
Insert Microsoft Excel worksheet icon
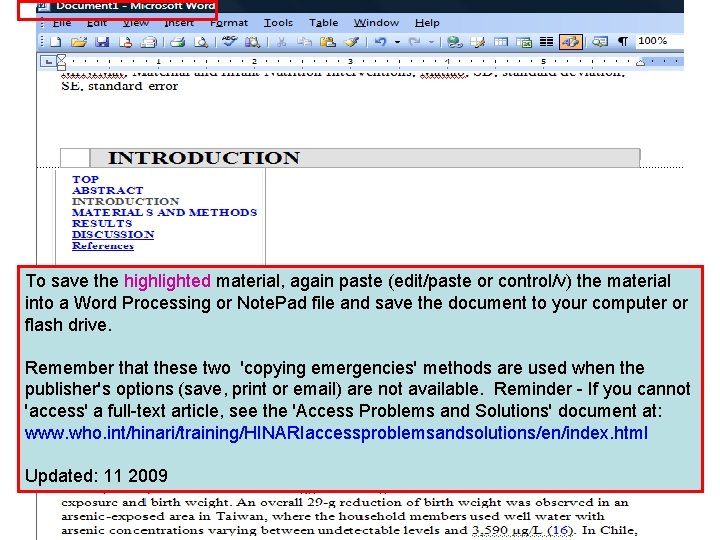(524, 42)
